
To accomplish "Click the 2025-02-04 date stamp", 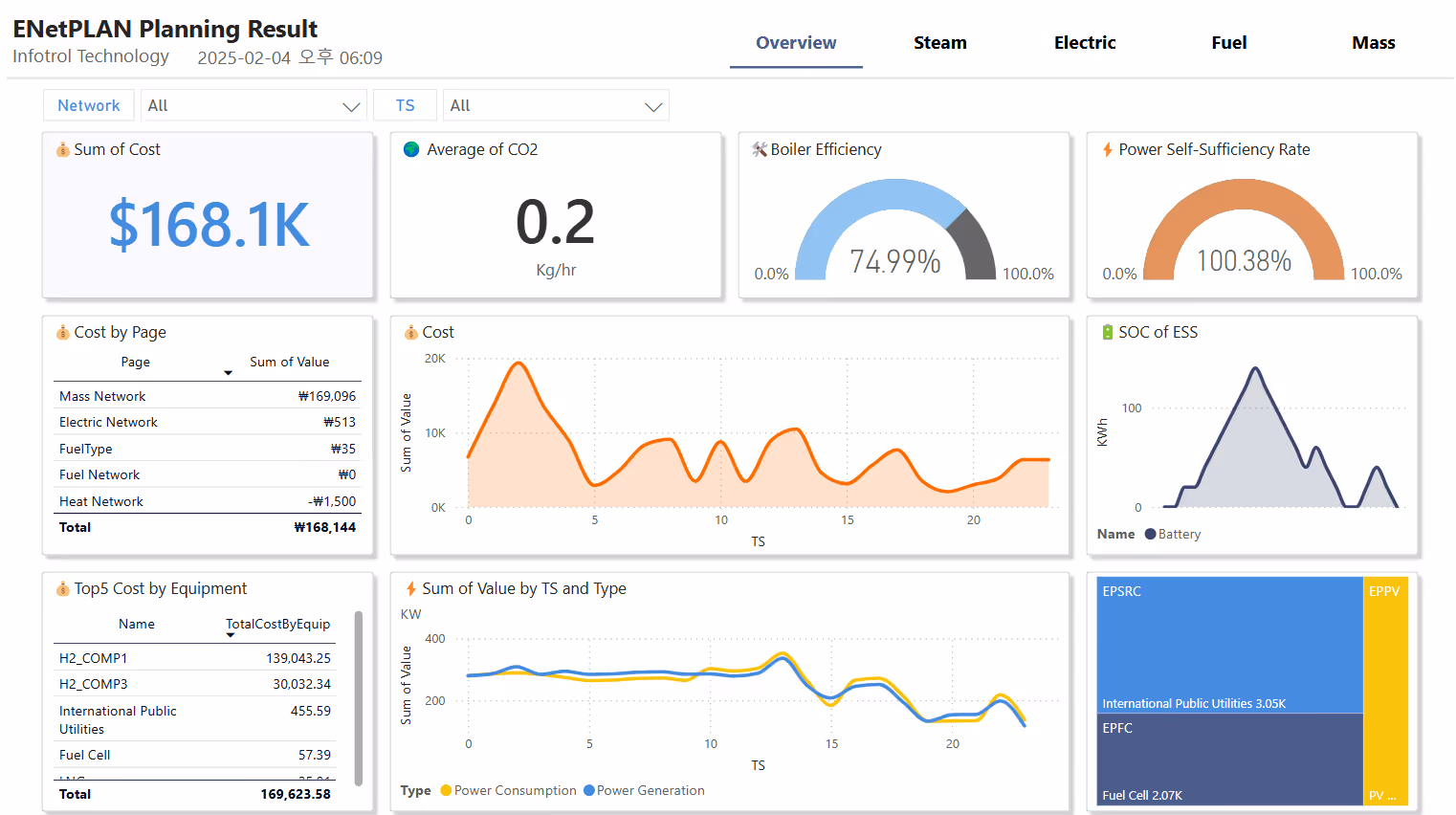I will click(290, 57).
